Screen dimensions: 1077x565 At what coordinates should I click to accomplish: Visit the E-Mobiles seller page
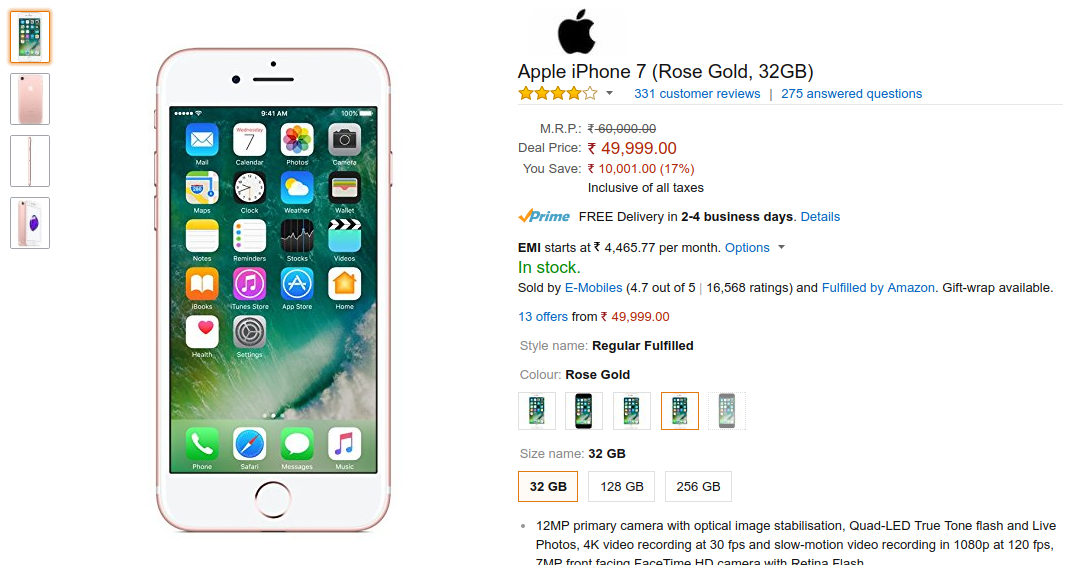[593, 288]
